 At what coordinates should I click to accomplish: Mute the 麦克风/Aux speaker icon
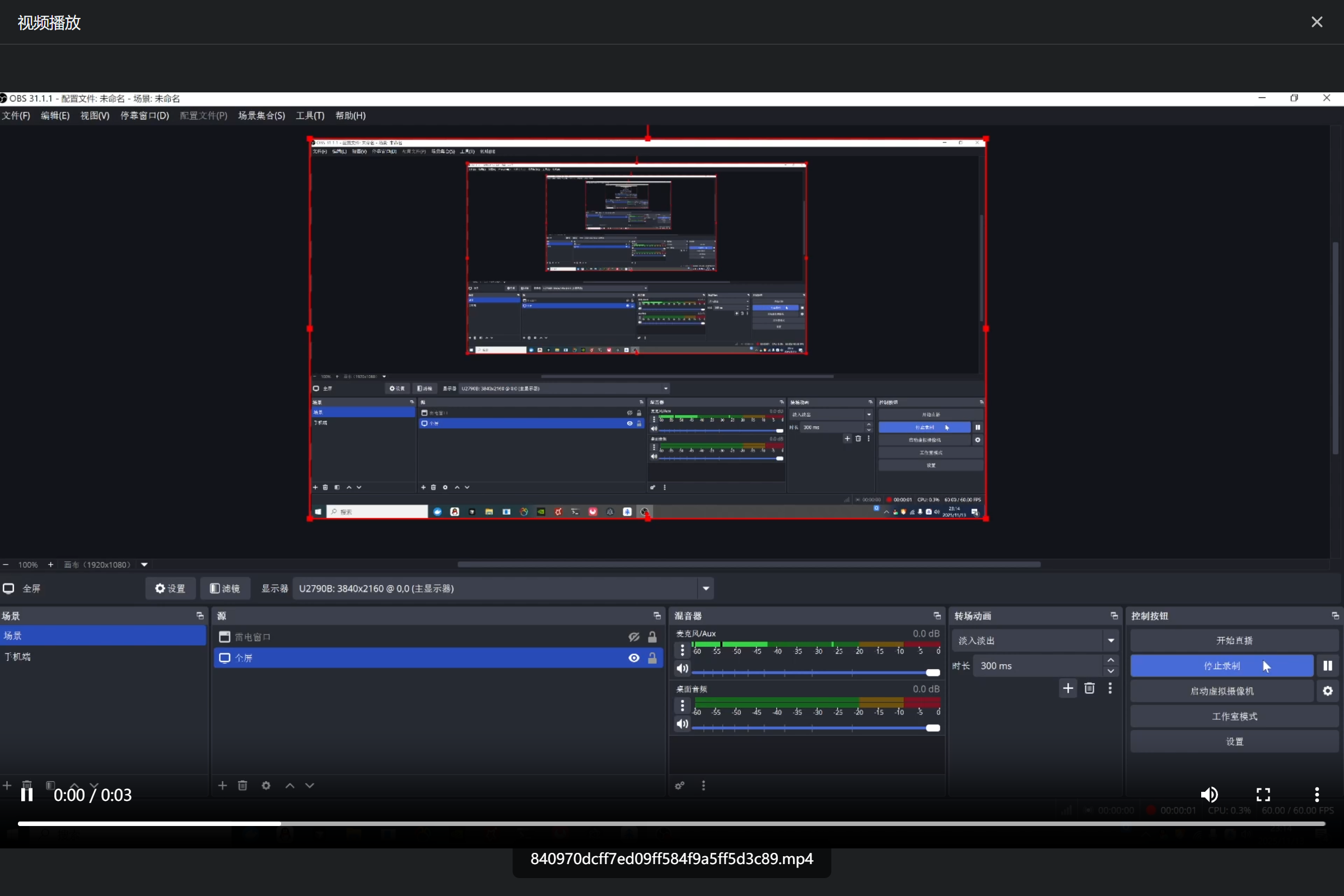coord(682,669)
